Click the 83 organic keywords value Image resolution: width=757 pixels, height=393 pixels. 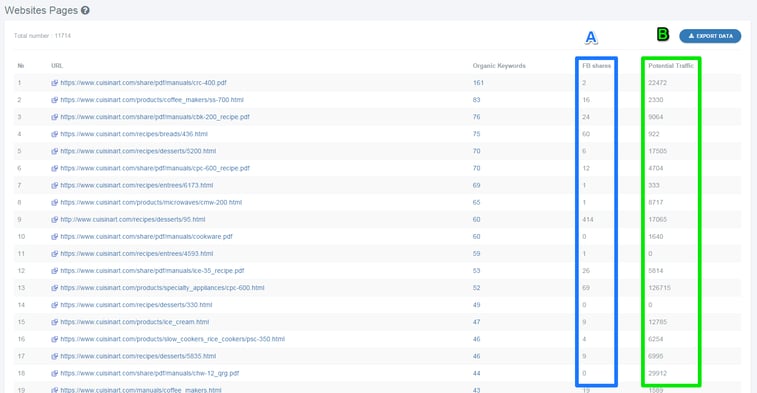coord(477,100)
